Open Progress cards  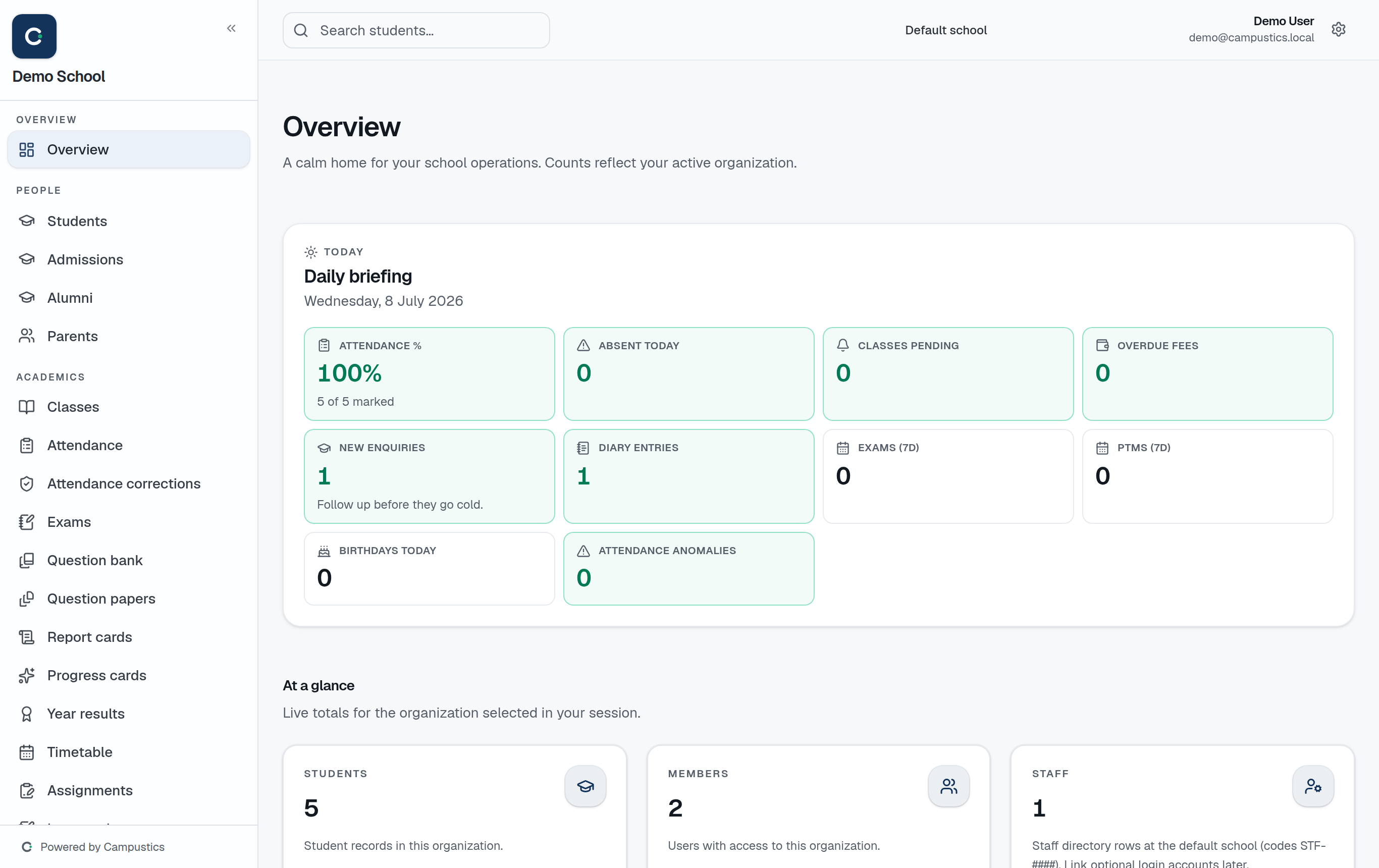(x=128, y=676)
